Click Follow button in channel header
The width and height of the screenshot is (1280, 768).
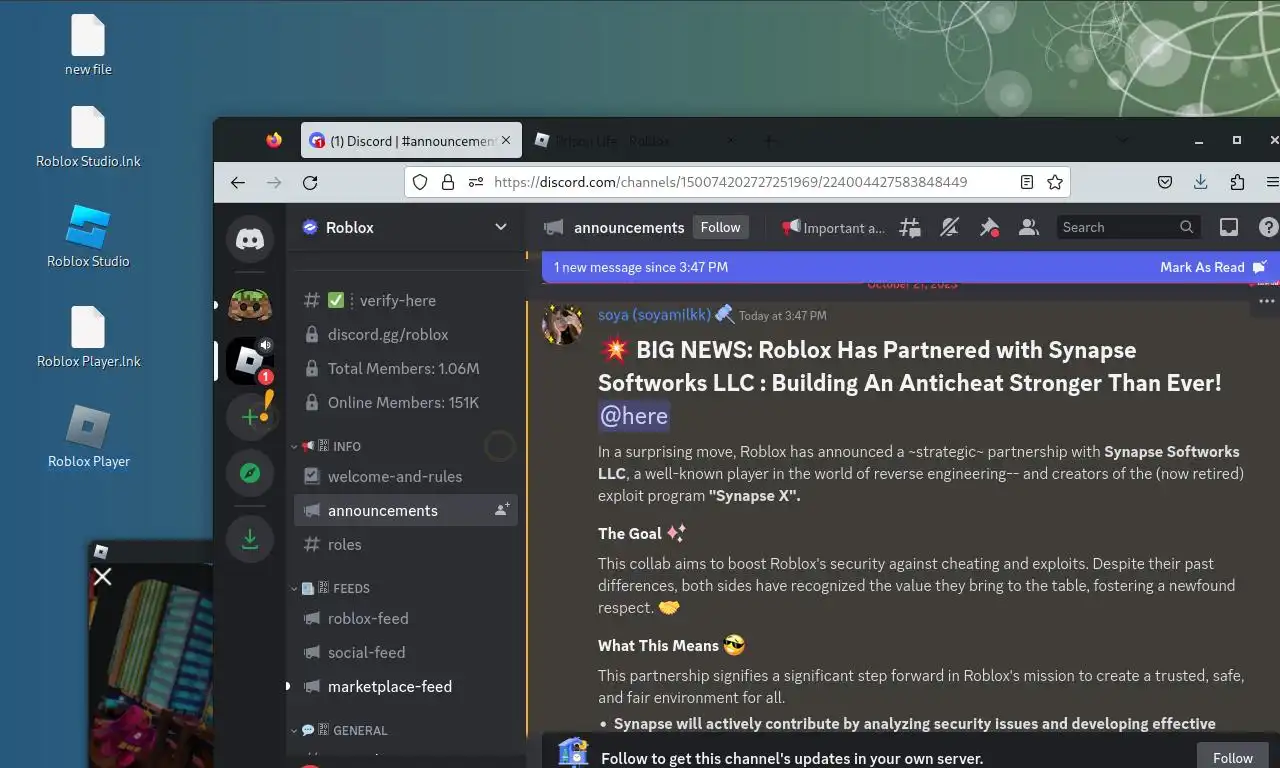(720, 227)
